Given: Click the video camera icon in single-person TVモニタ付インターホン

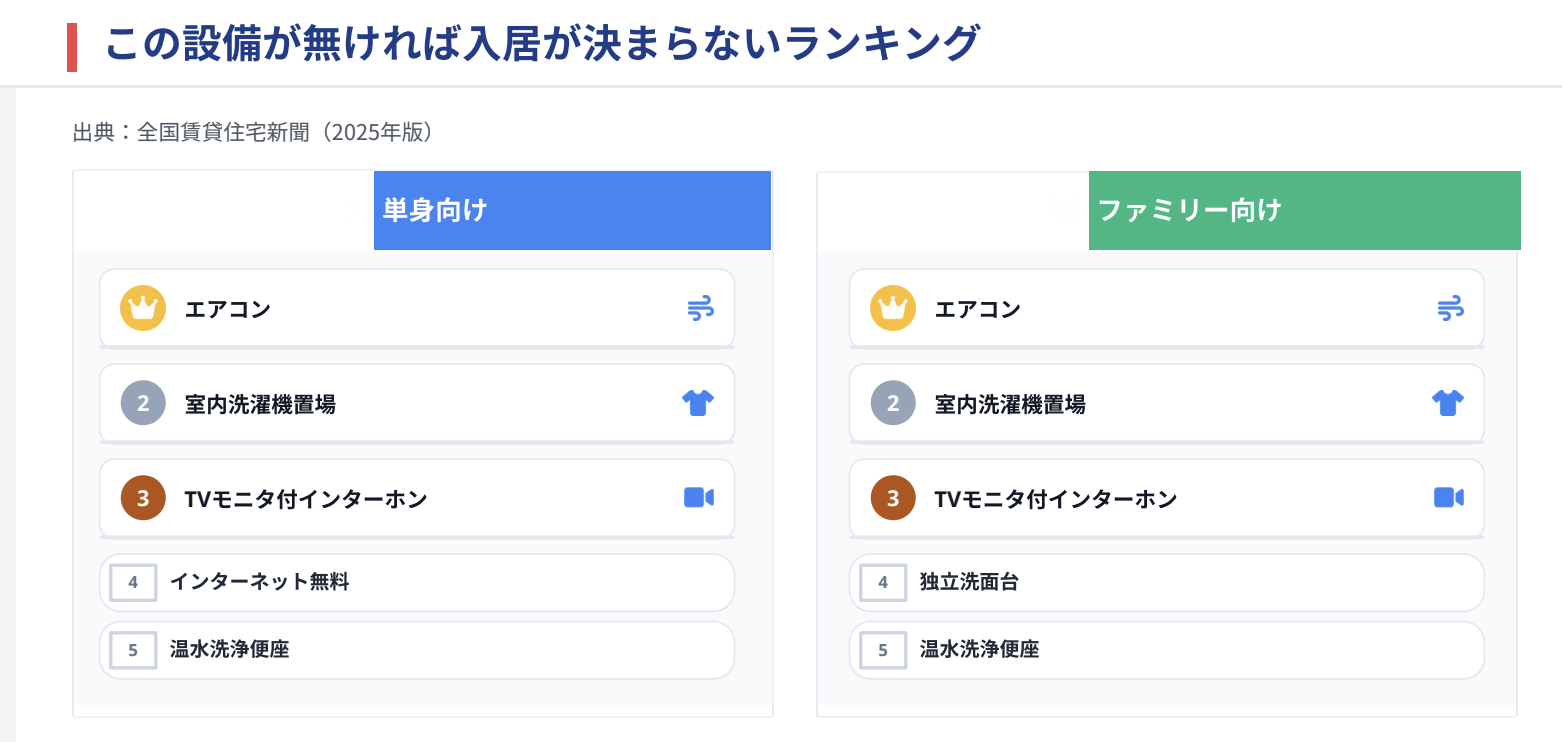Looking at the screenshot, I should pos(698,498).
